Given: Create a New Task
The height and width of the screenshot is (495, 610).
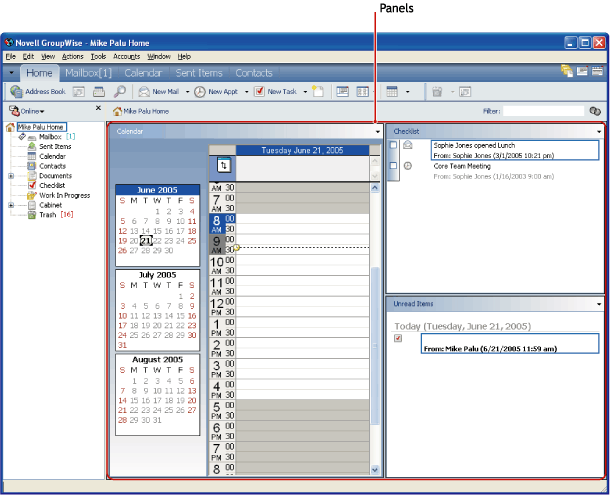Looking at the screenshot, I should [275, 92].
